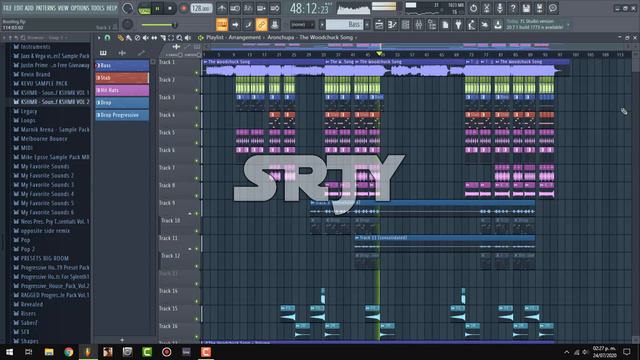This screenshot has width=640, height=360.
Task: Open the FILE menu
Action: tap(7, 8)
